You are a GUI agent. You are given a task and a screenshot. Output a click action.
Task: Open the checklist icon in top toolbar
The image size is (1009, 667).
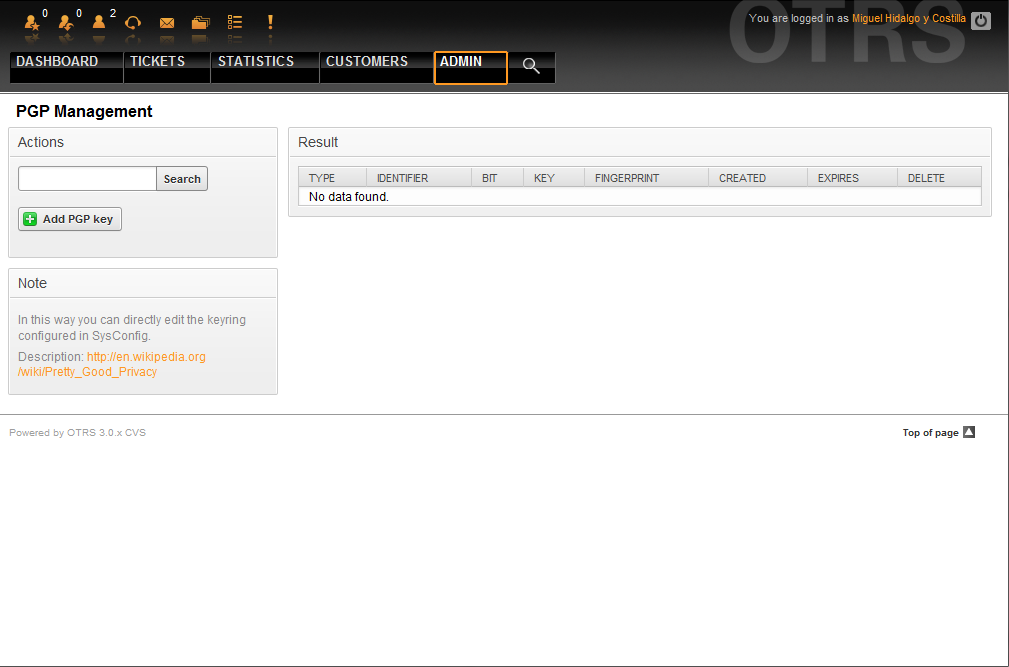pos(235,22)
